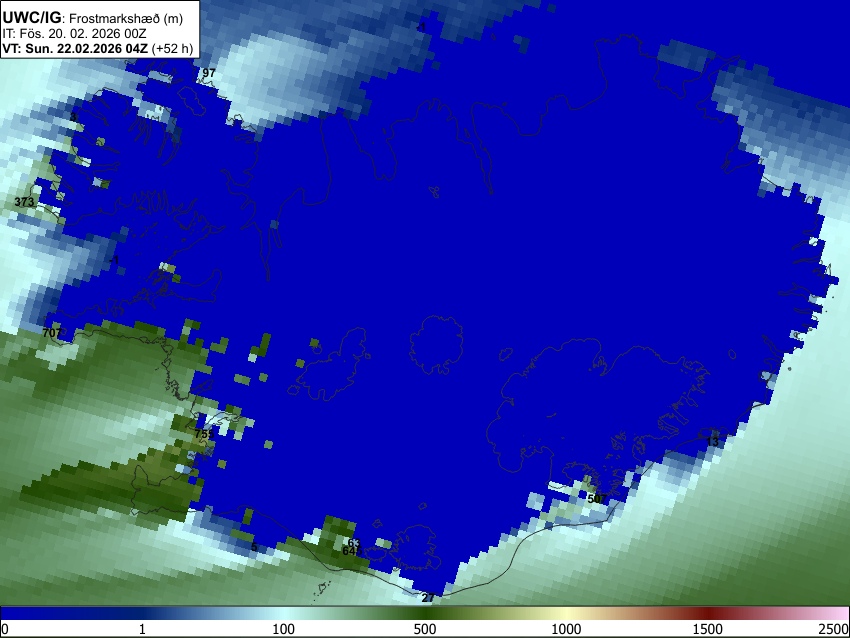Viewport: 850px width, 638px height.
Task: Click the '(+52 h)' forecast offset text
Action: tap(172, 48)
